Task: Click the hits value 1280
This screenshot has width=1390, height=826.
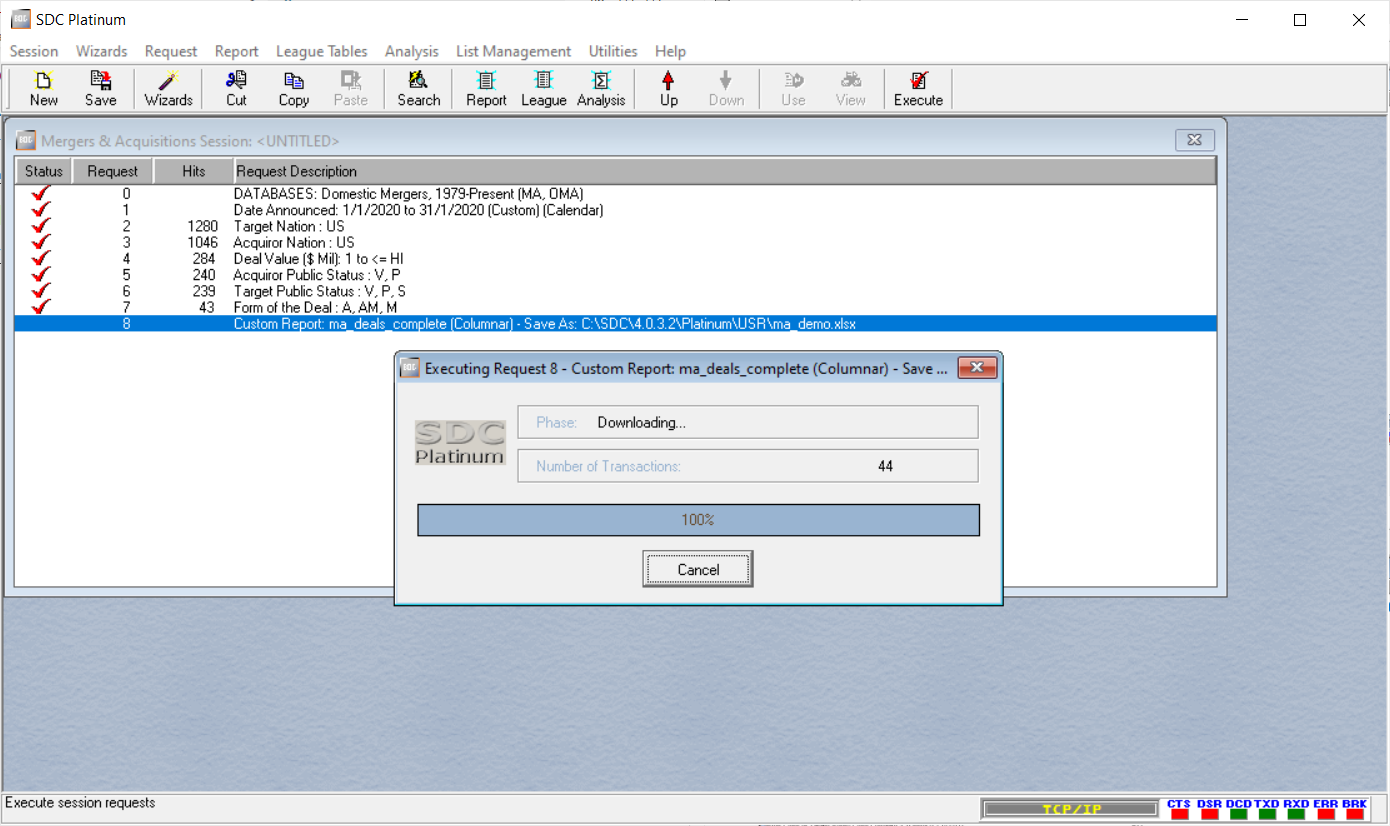Action: [202, 226]
